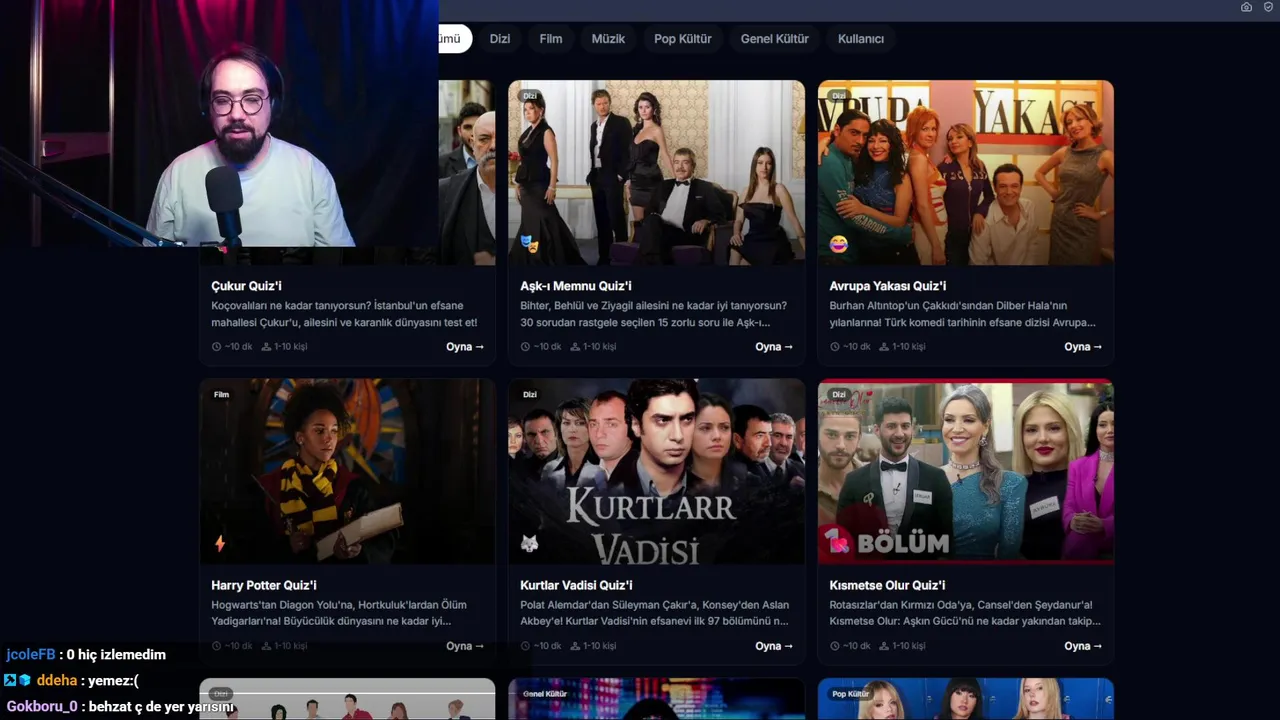Click the laughing emoji on Avrupa Yakası card
1280x720 pixels.
(838, 244)
